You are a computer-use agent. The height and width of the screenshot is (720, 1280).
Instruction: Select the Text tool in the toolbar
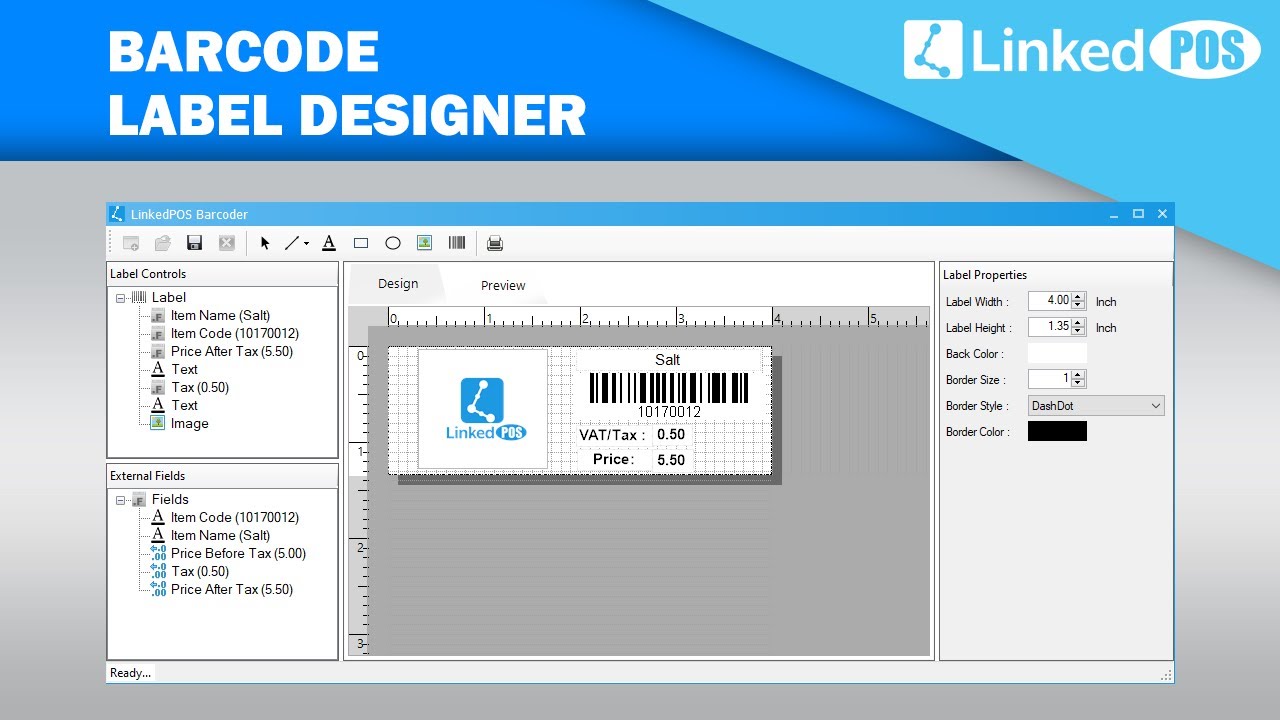pyautogui.click(x=329, y=243)
